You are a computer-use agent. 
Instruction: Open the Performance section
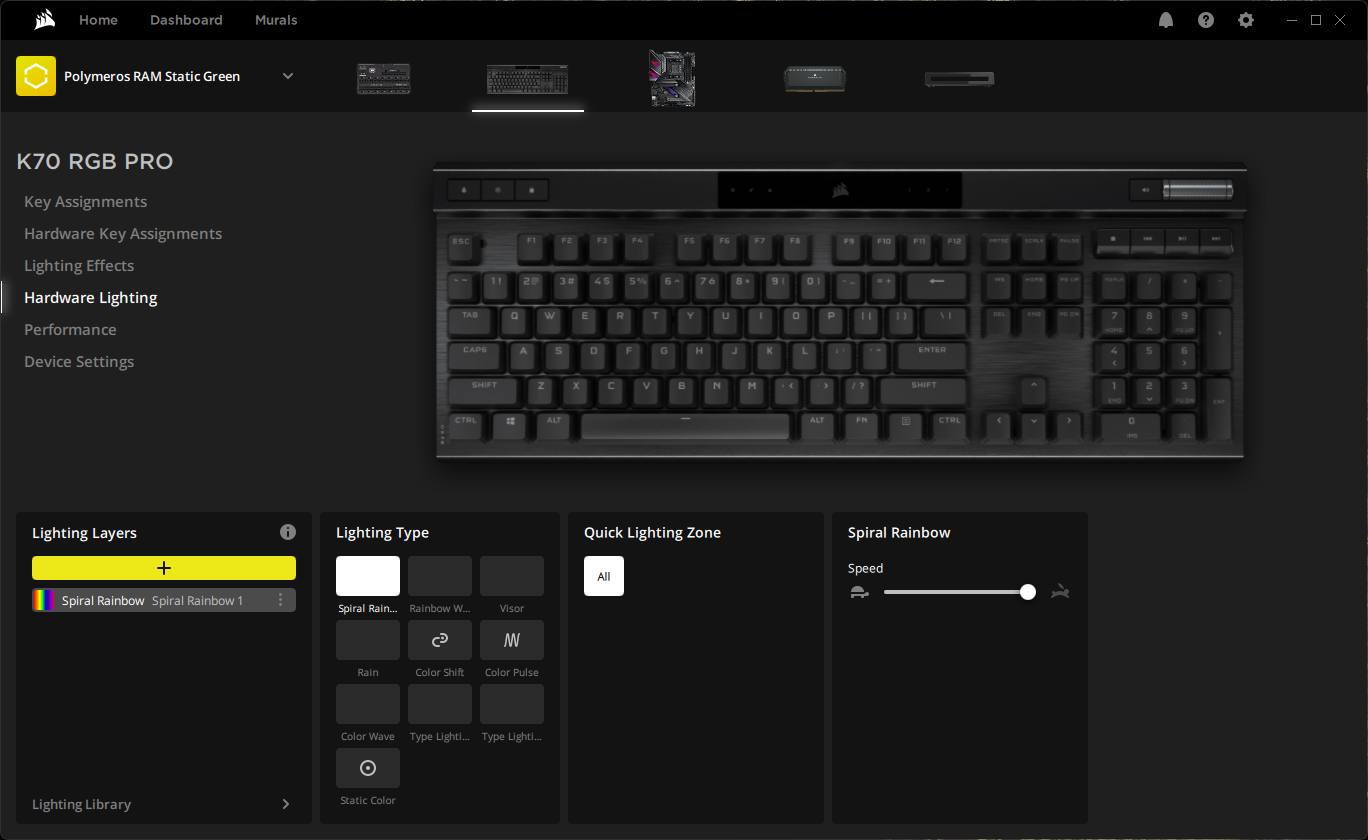(x=70, y=330)
